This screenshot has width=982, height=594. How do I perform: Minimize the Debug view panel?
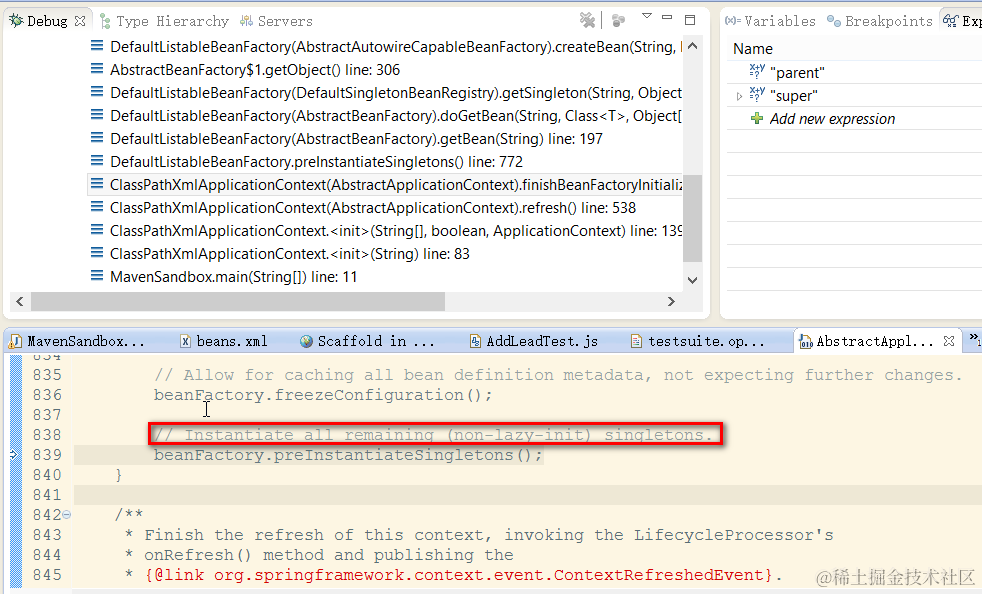click(x=667, y=18)
